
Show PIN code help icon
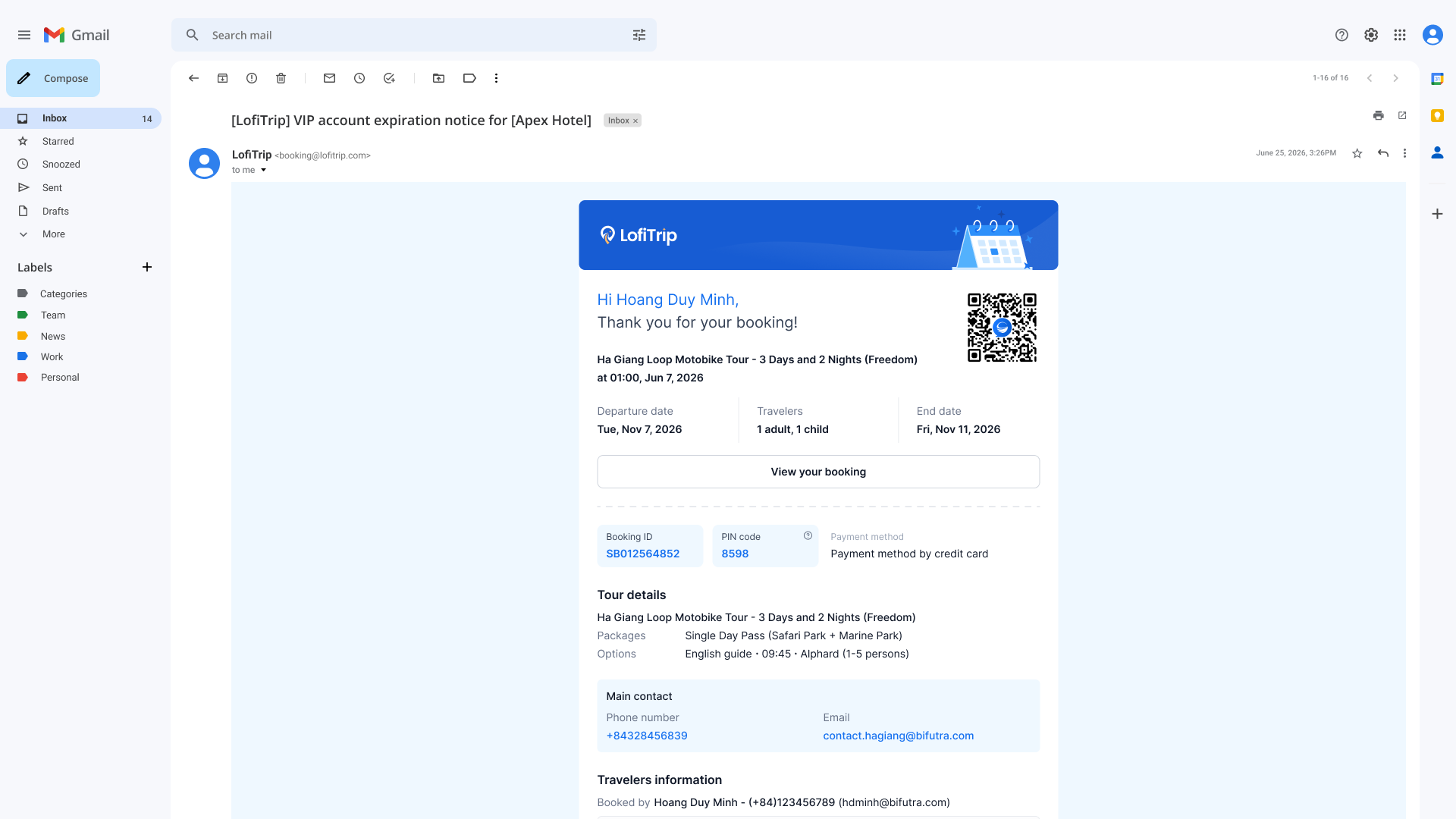click(x=808, y=535)
